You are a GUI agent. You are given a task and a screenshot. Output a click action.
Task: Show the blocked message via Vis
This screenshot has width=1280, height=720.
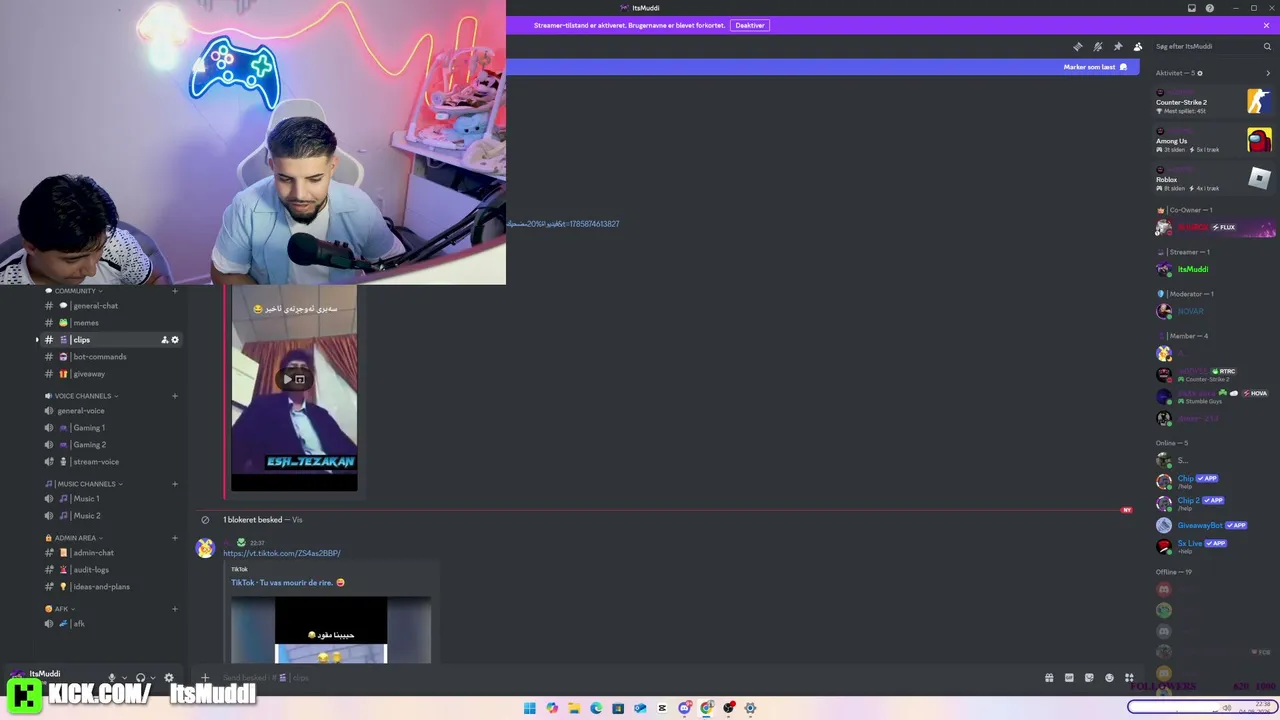pos(297,520)
